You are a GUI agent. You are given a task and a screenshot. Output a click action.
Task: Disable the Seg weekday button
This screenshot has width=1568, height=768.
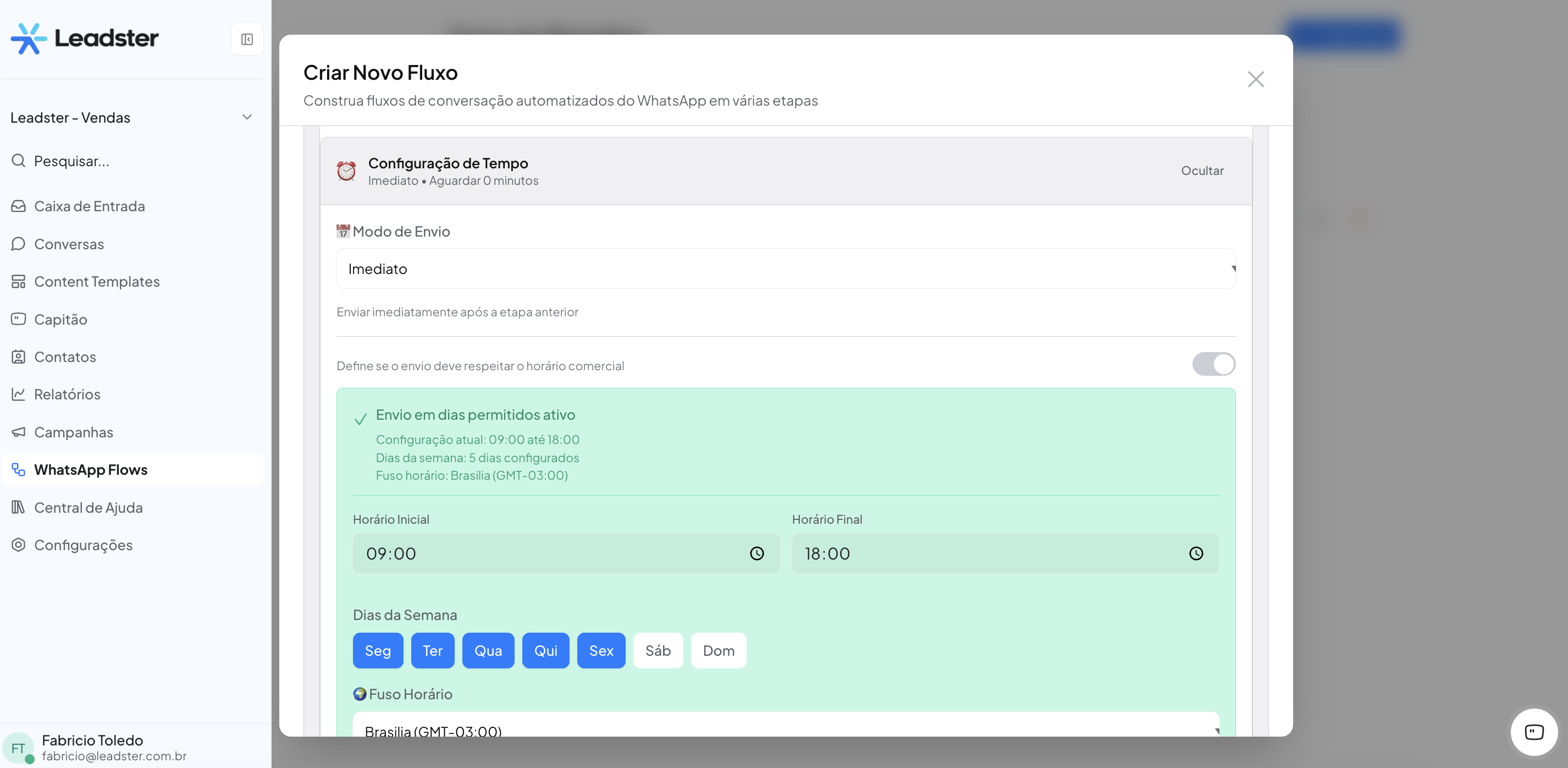377,650
